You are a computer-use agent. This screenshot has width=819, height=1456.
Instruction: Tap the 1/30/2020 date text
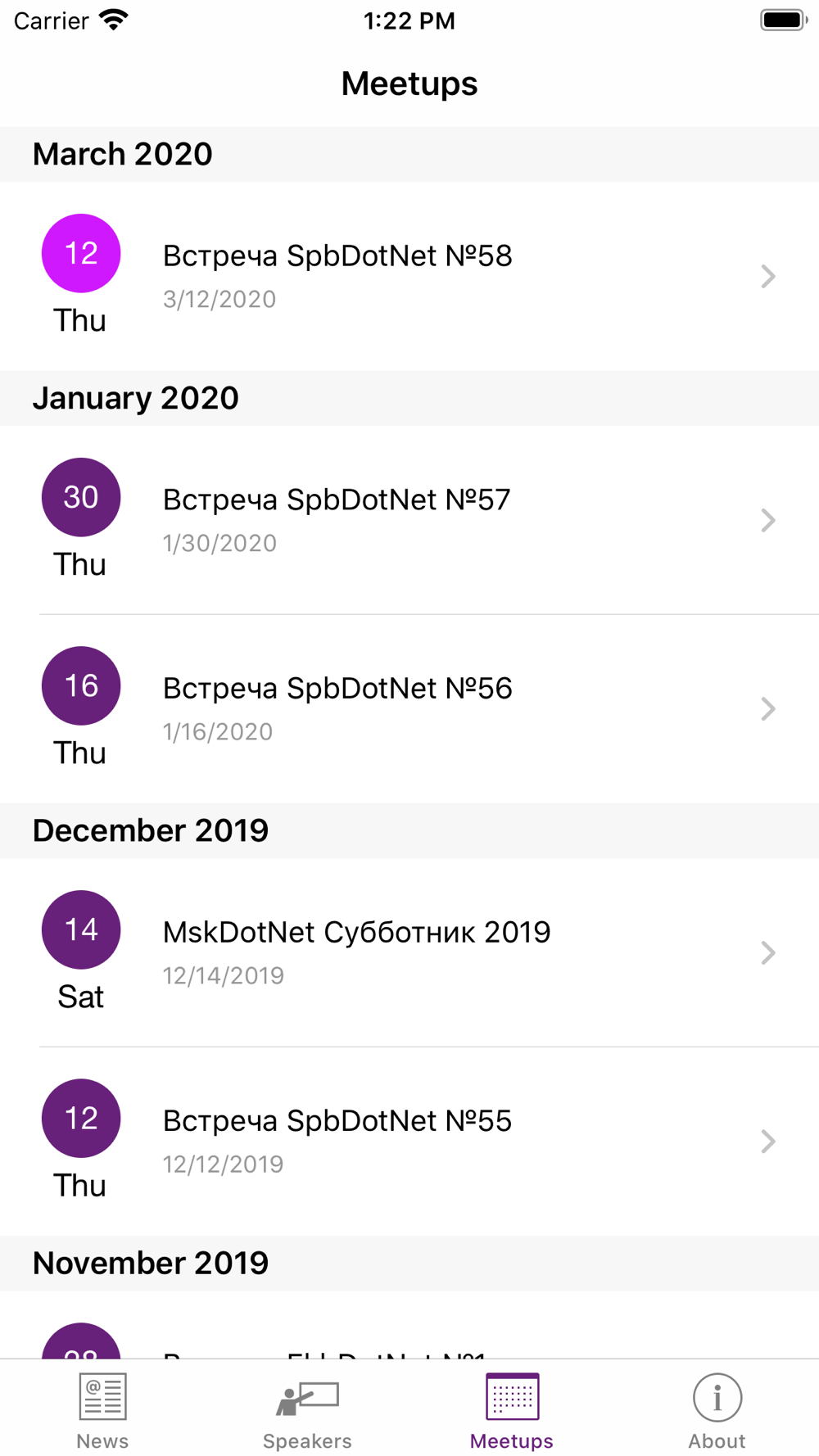(219, 543)
